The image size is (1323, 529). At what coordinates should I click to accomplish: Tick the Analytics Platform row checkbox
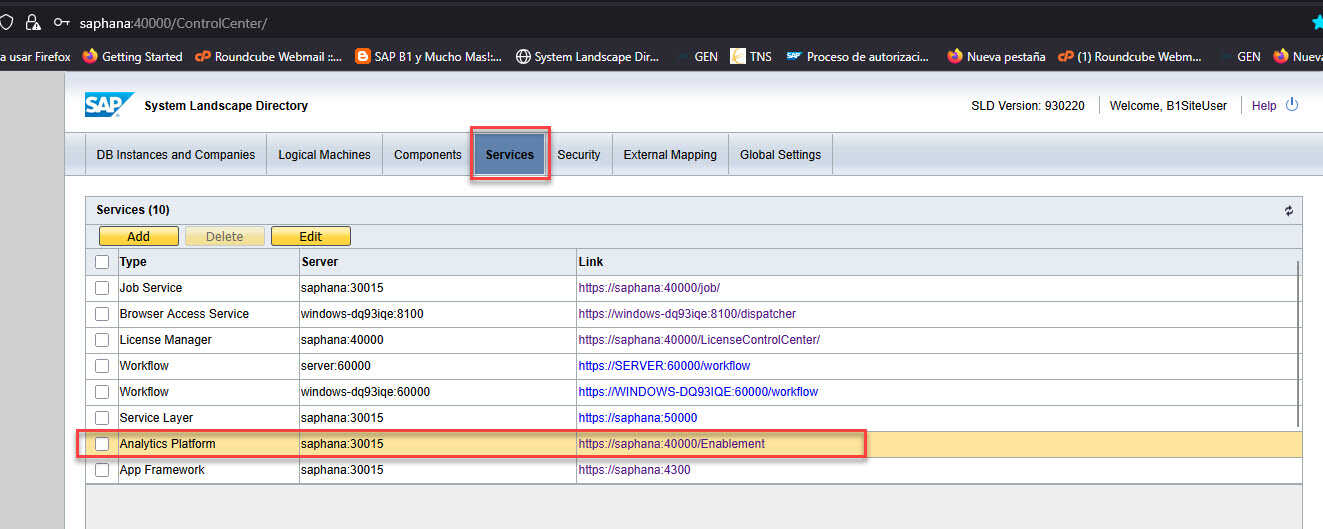click(102, 444)
